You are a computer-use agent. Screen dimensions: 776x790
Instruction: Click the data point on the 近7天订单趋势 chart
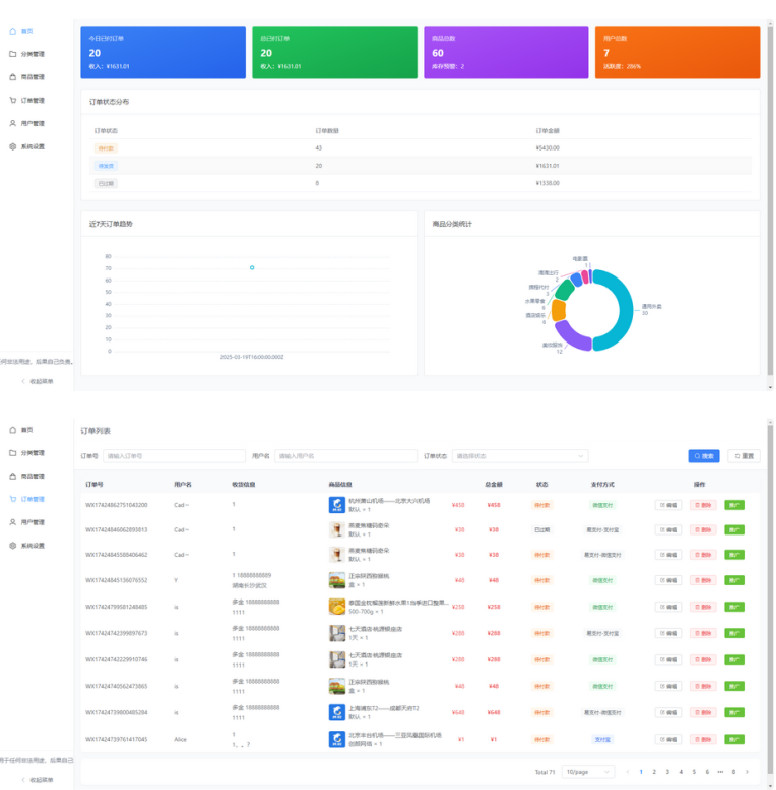tap(252, 267)
